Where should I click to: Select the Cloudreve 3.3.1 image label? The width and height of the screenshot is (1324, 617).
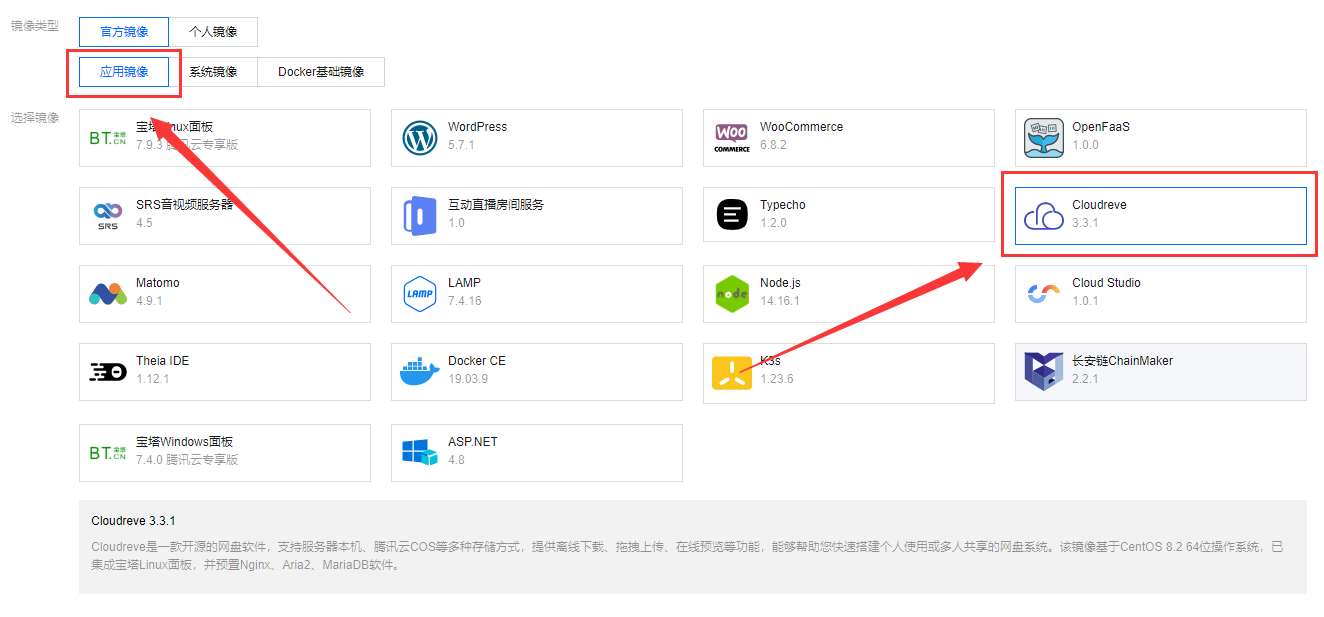(1099, 214)
